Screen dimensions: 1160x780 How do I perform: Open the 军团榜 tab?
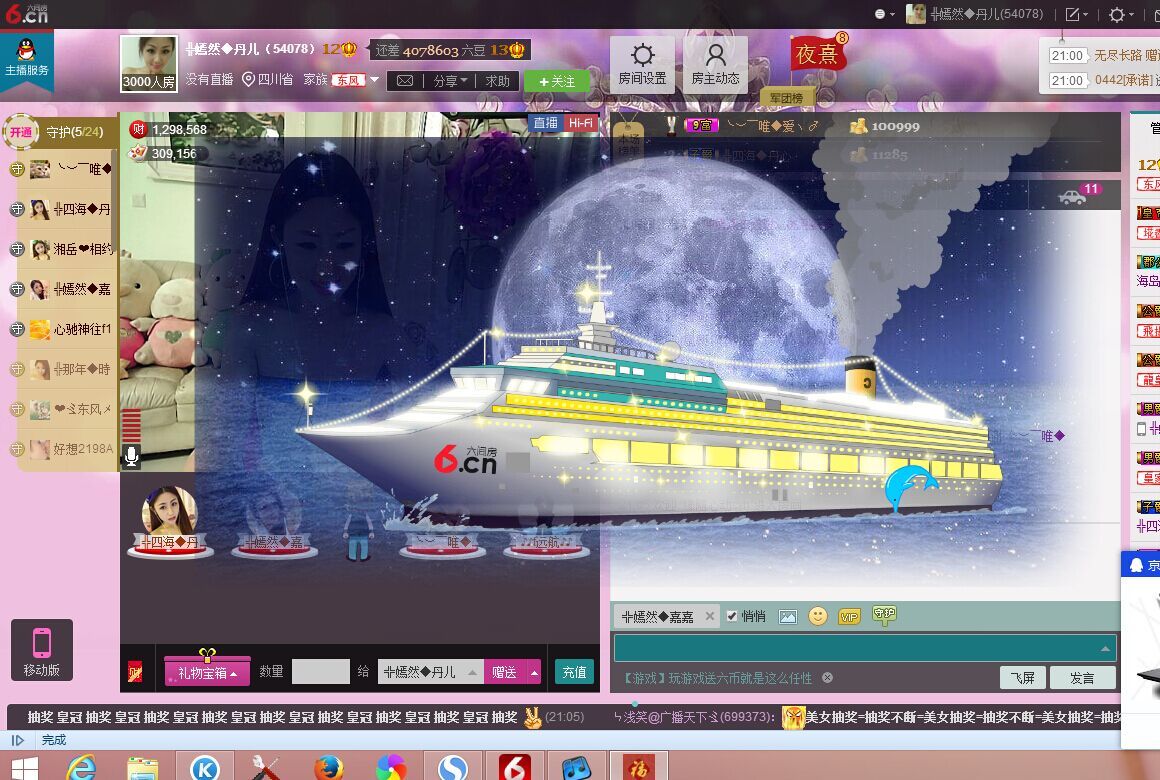(x=786, y=98)
